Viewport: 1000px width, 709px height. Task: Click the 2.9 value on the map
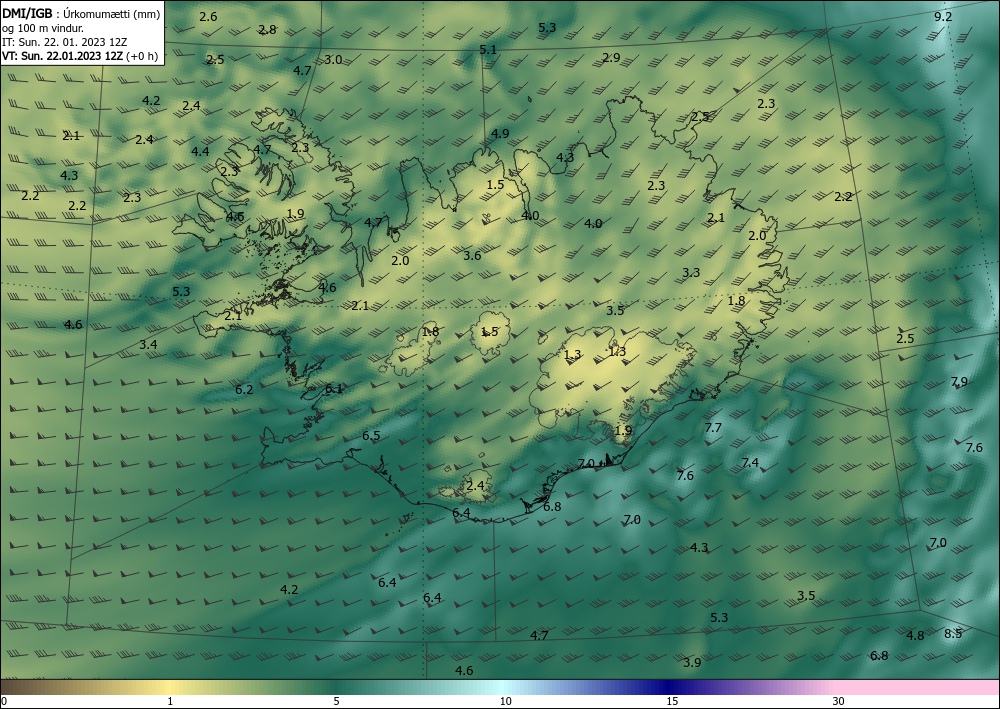point(611,57)
